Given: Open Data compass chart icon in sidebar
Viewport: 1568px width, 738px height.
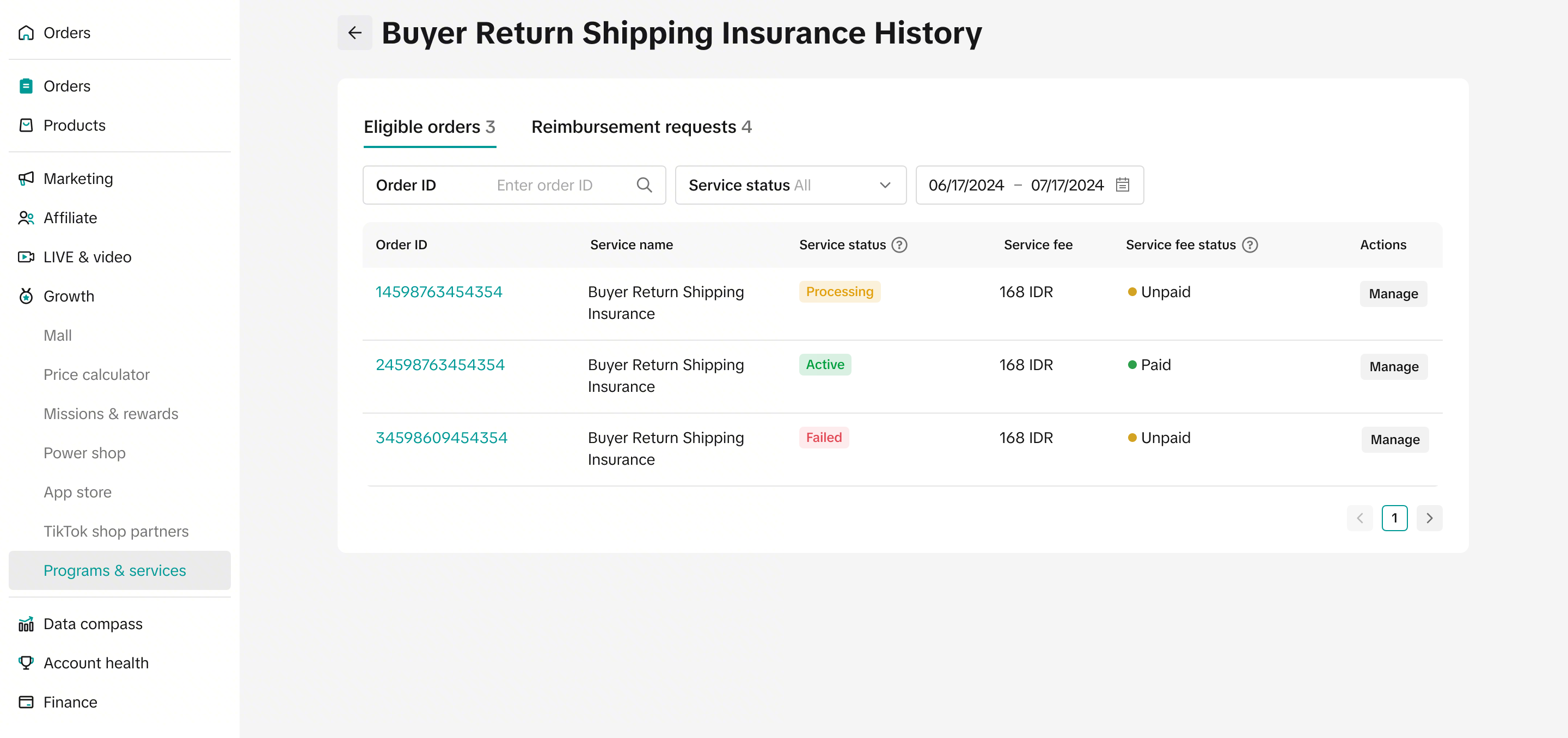Looking at the screenshot, I should click(x=26, y=624).
